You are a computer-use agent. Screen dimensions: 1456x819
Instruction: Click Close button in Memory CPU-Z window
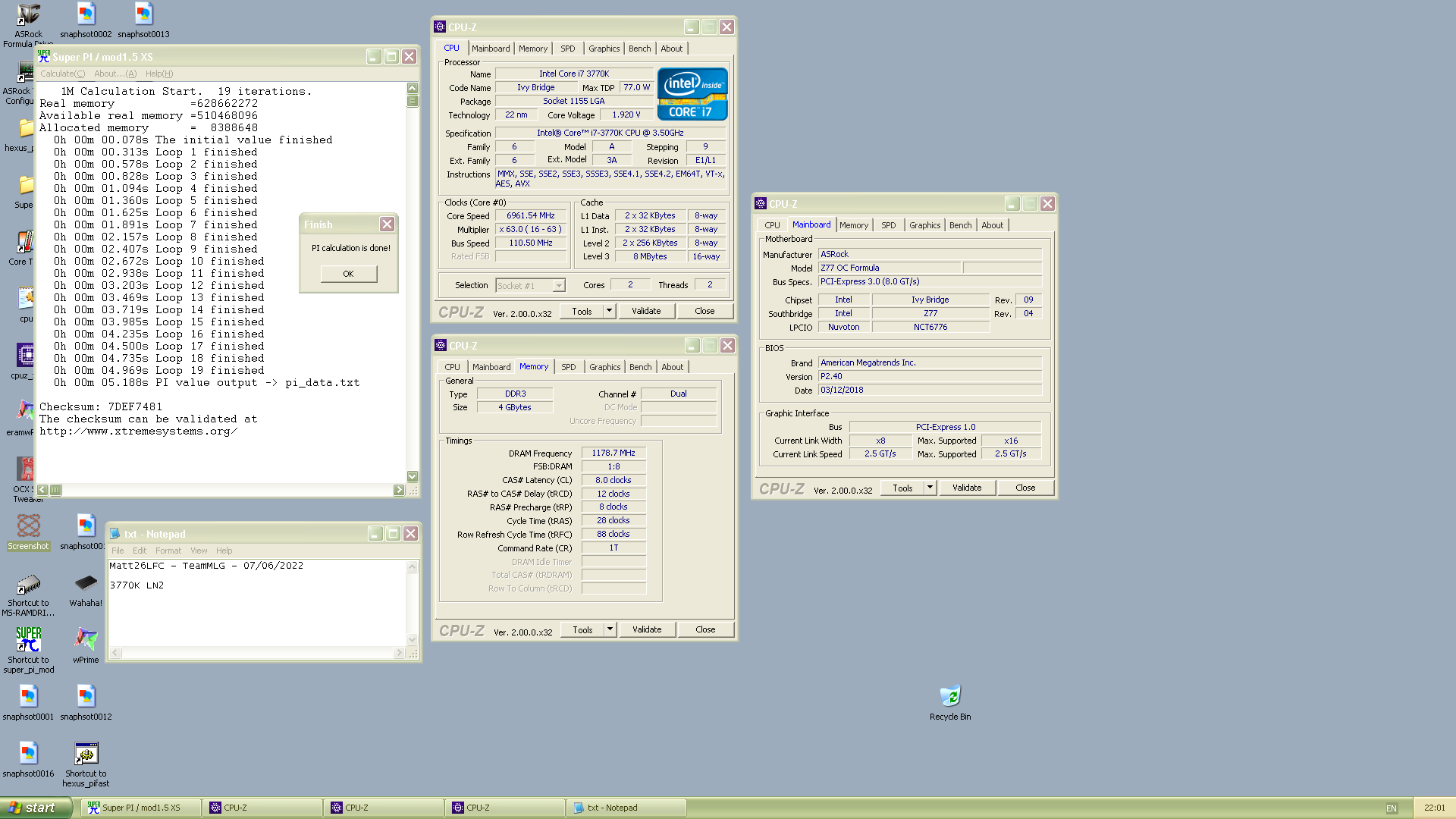705,629
